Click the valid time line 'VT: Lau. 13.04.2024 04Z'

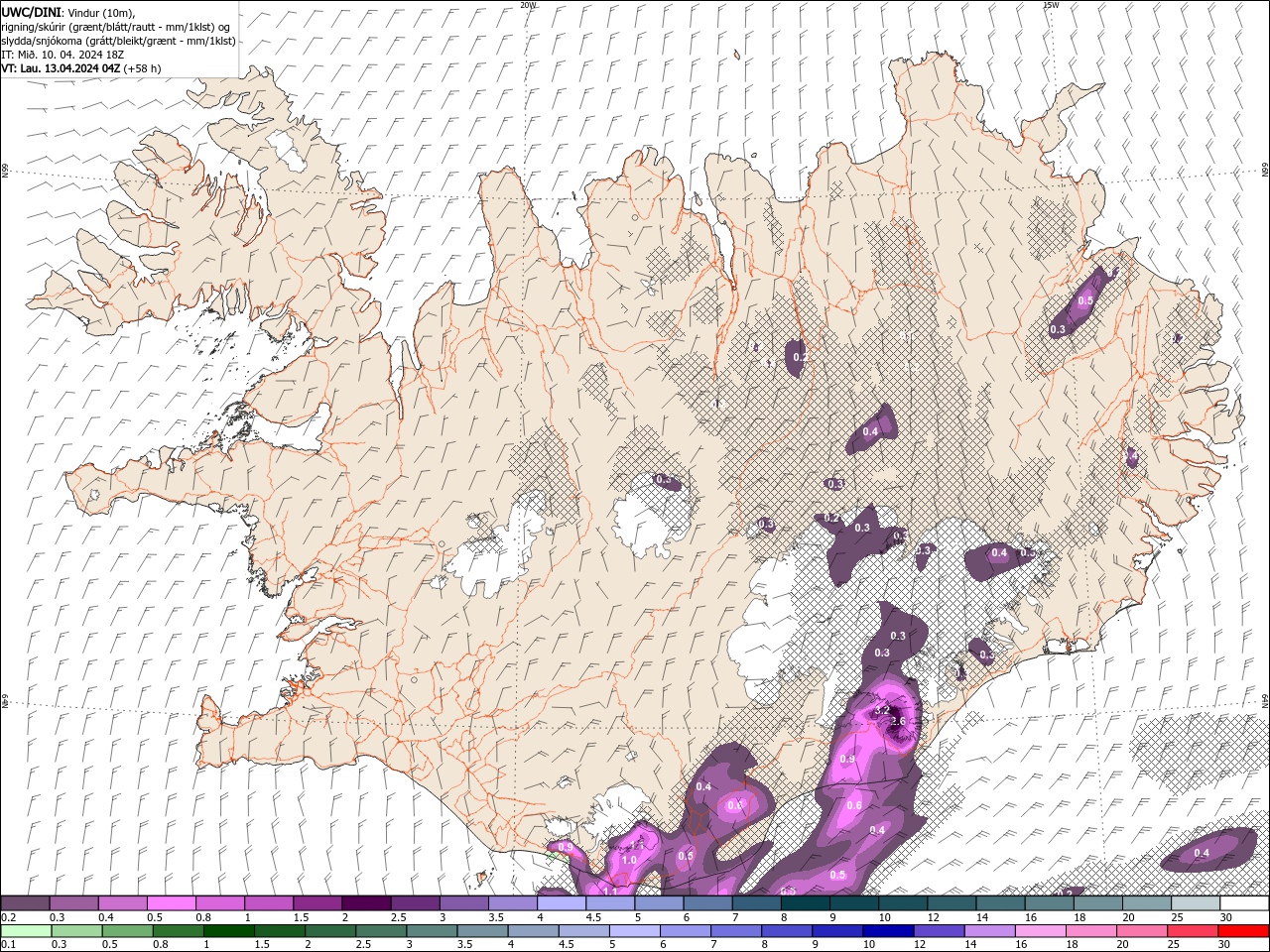61,68
